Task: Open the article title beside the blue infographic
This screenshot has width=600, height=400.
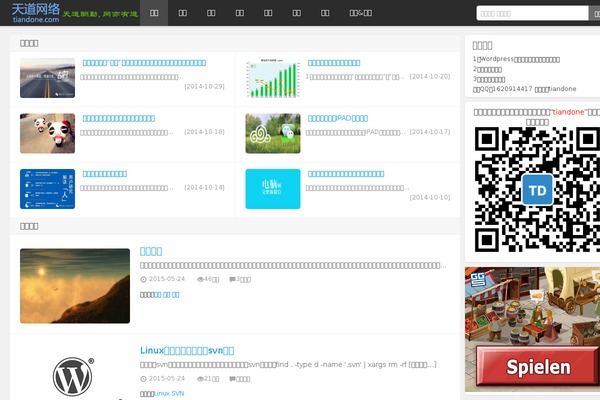Action: point(105,174)
